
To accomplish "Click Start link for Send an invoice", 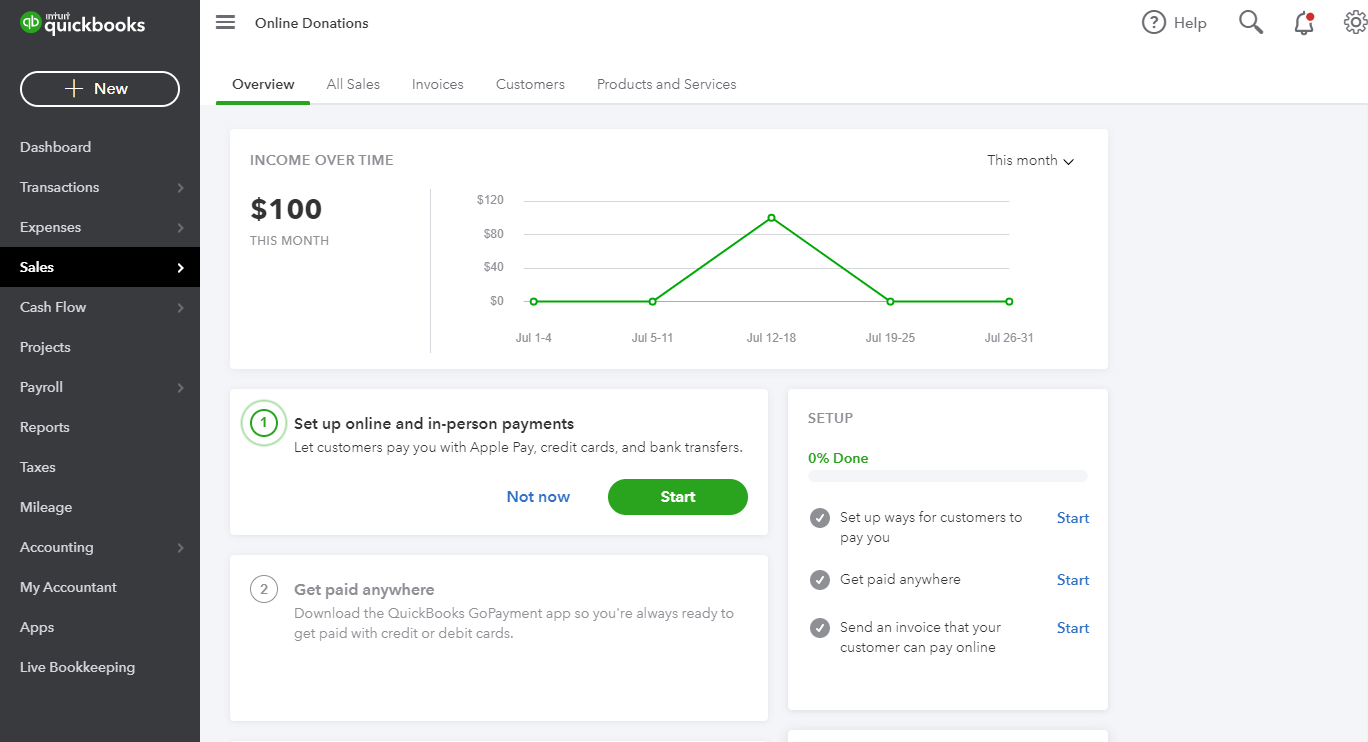I will click(x=1073, y=628).
